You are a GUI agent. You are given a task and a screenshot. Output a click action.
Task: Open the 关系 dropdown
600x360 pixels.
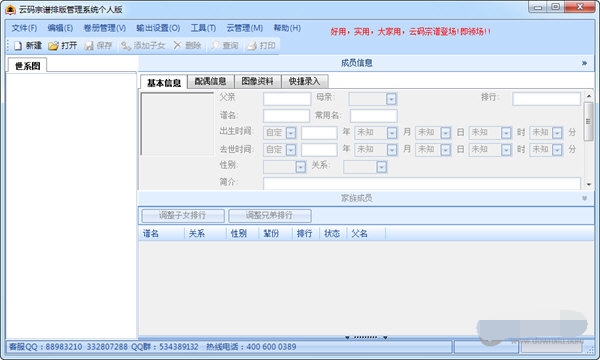coord(382,167)
